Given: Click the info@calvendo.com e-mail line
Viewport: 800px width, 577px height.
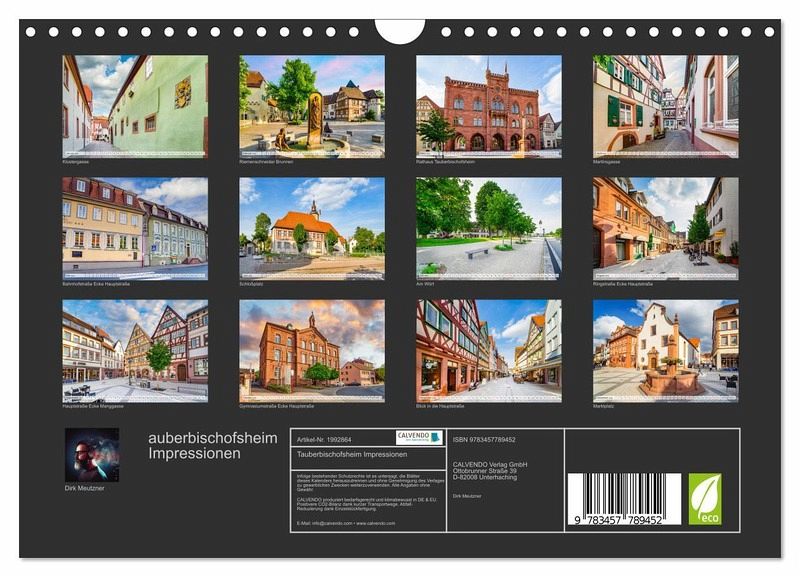Looking at the screenshot, I should click(x=345, y=523).
